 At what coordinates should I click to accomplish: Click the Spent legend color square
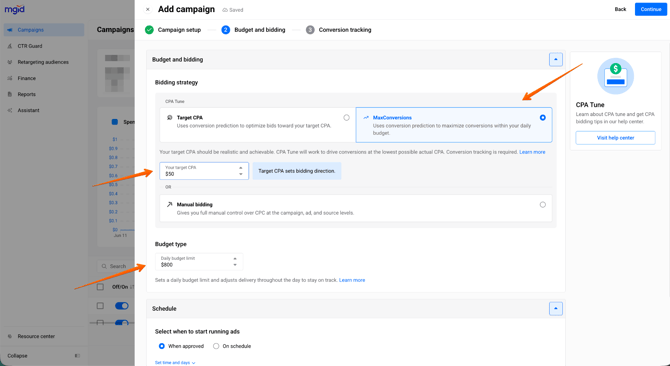115,122
